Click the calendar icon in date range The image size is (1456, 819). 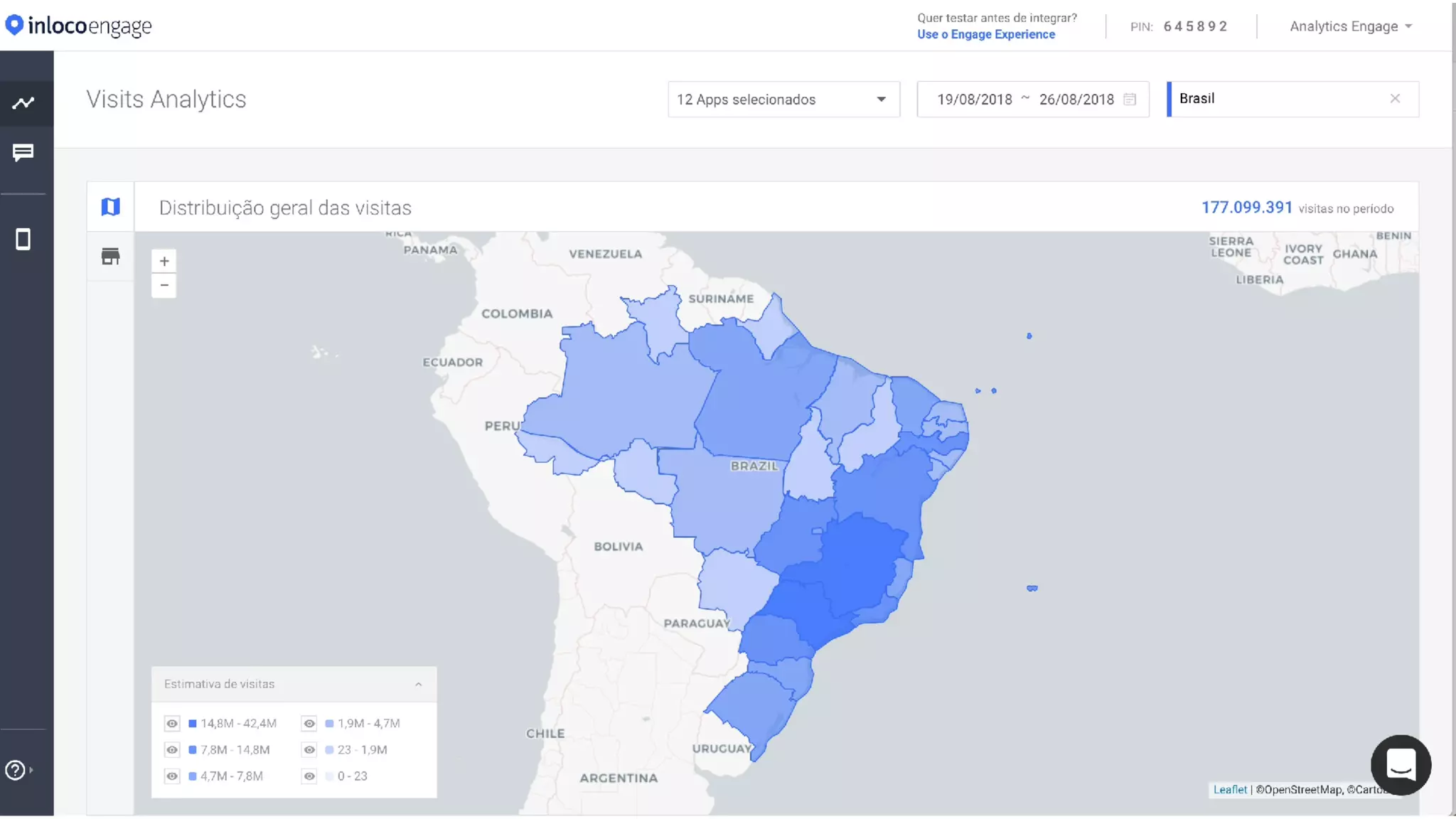(x=1129, y=100)
